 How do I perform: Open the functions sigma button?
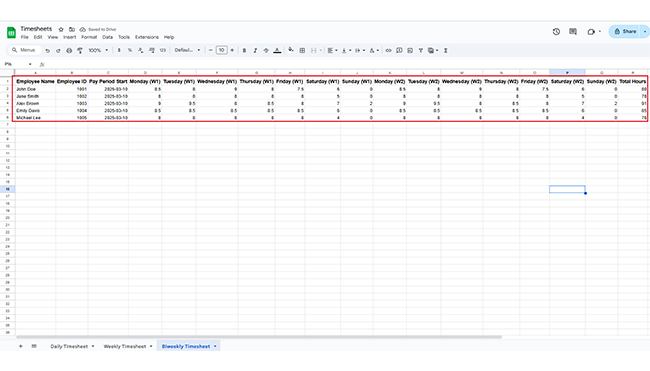[x=446, y=51]
